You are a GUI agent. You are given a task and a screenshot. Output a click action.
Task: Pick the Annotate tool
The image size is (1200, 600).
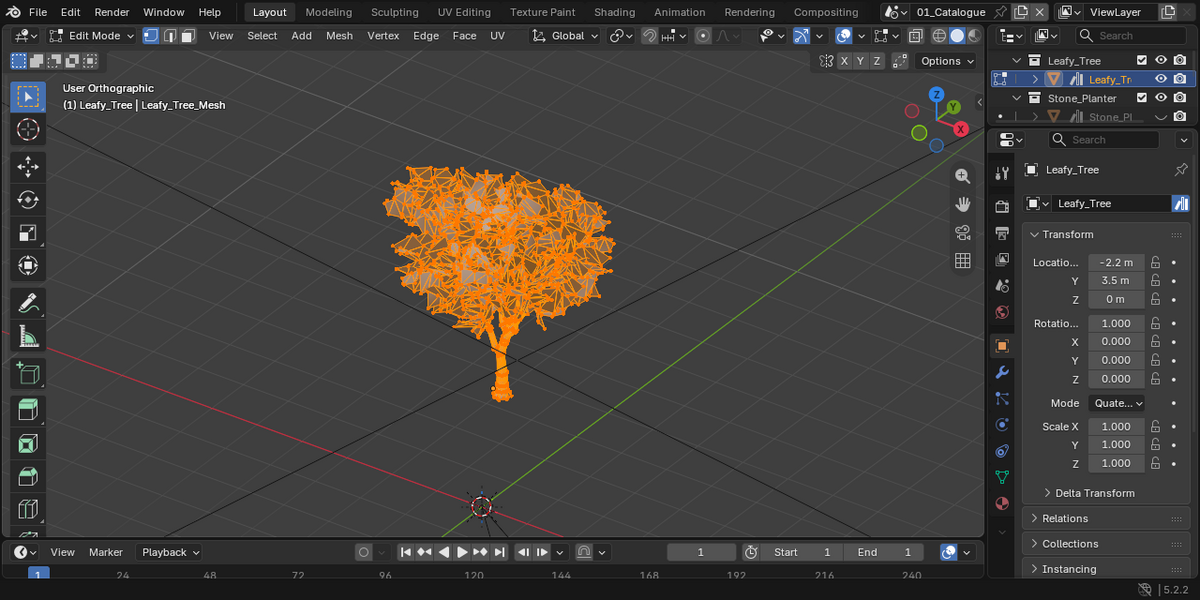28,303
